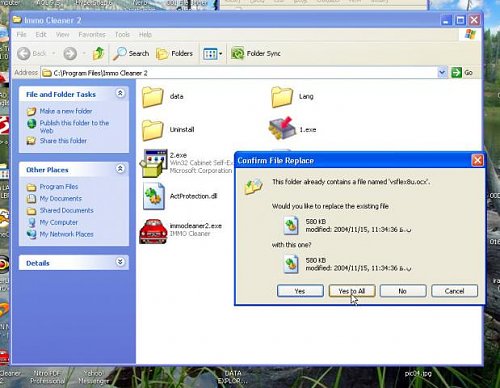This screenshot has width=500, height=388.
Task: Click the Share this folder icon
Action: point(31,141)
